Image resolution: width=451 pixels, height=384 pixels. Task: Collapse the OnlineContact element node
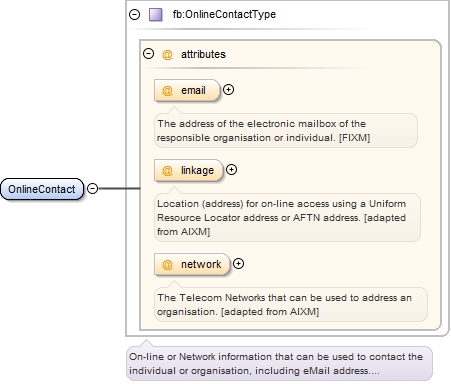point(92,189)
